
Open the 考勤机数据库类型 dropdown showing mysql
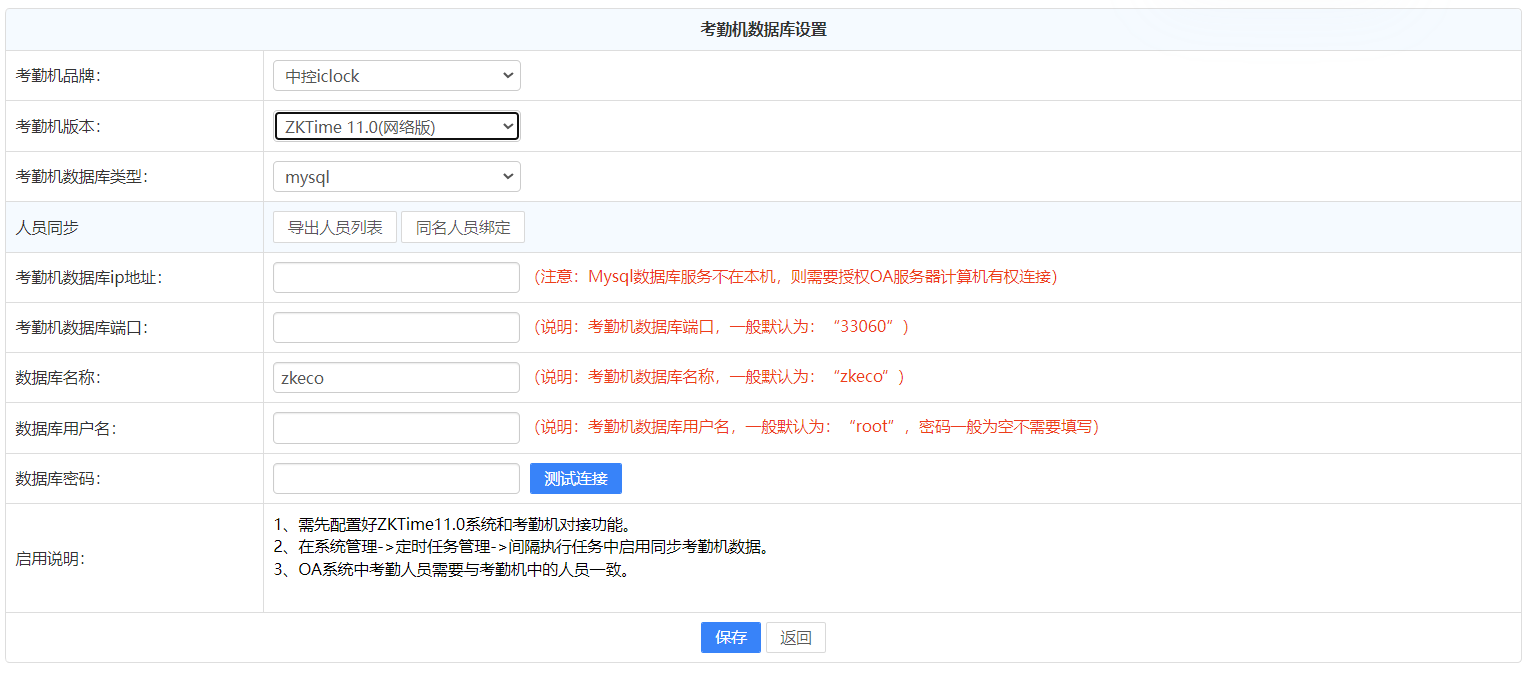[x=396, y=177]
